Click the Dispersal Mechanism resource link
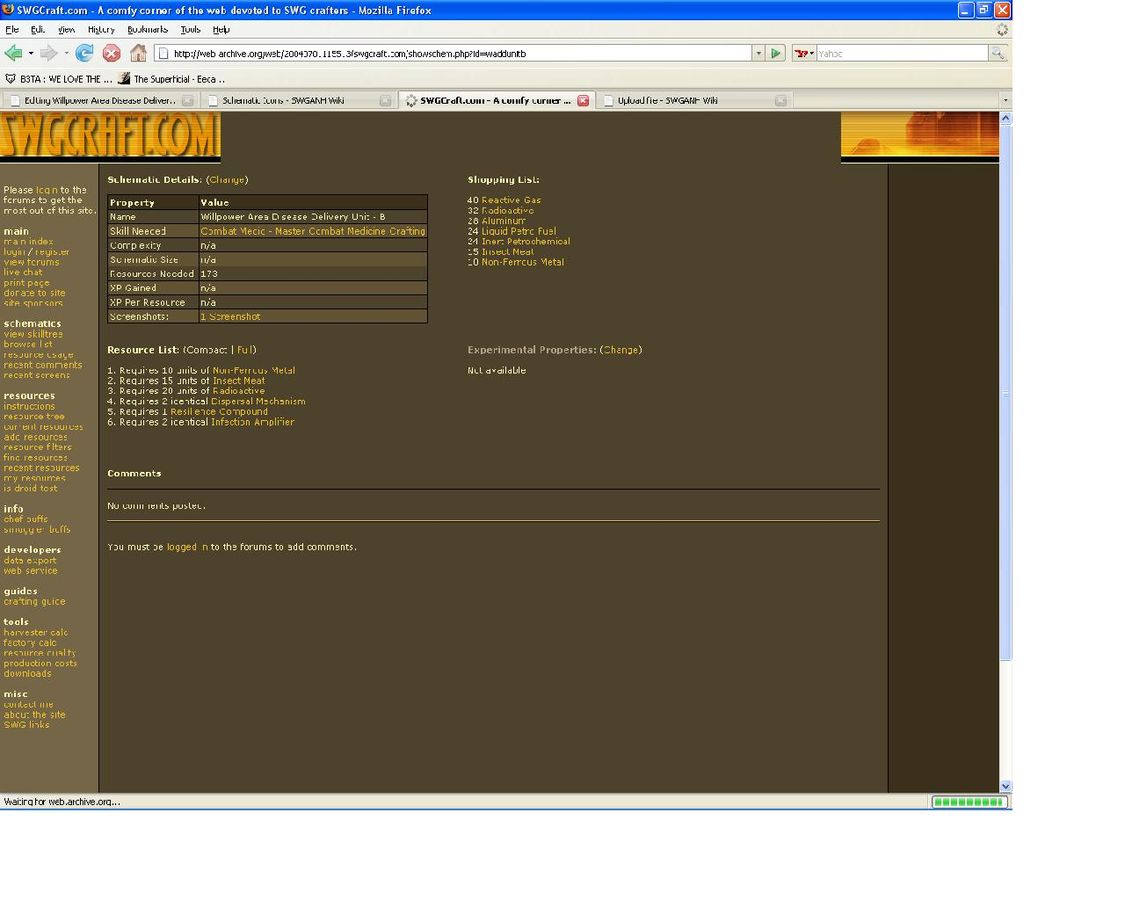Viewport: 1125px width, 900px height. coord(258,401)
